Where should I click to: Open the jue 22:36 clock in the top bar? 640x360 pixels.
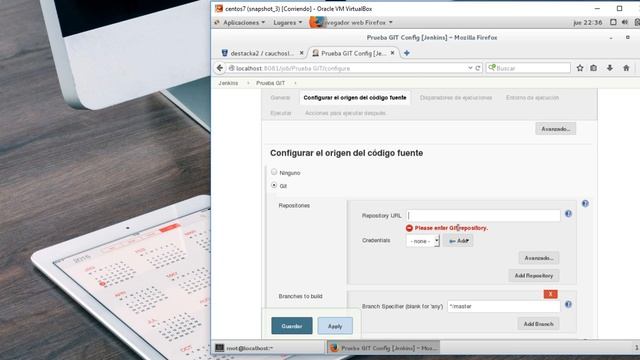coord(587,22)
